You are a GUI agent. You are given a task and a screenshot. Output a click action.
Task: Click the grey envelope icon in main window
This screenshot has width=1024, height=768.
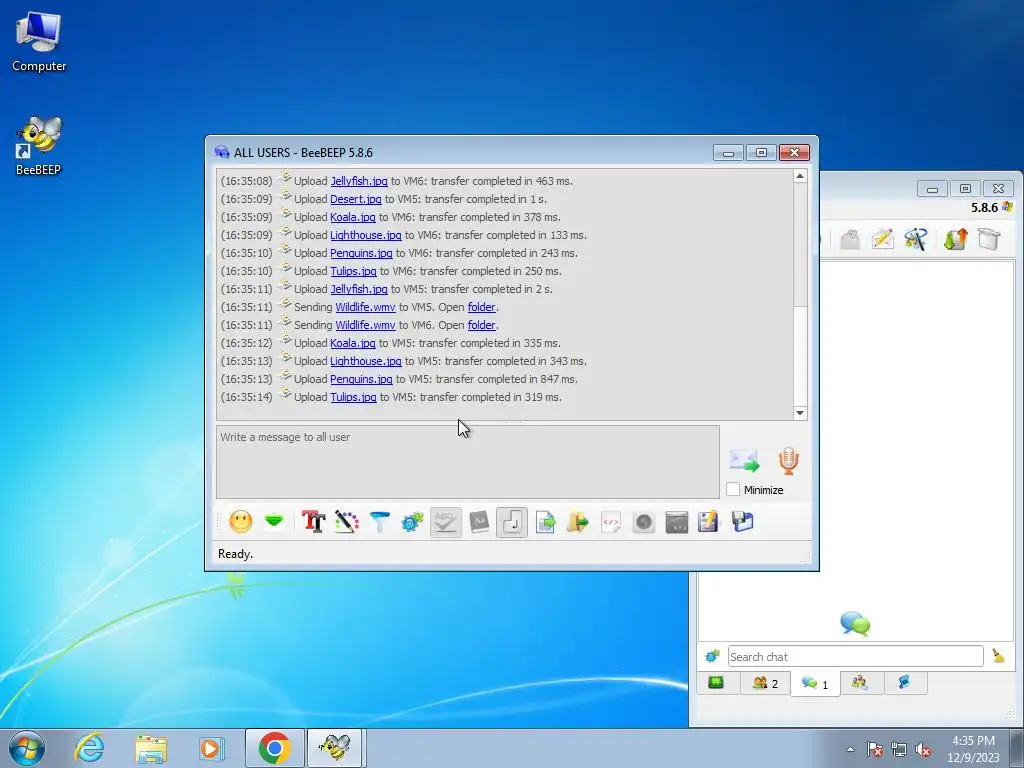pyautogui.click(x=850, y=239)
